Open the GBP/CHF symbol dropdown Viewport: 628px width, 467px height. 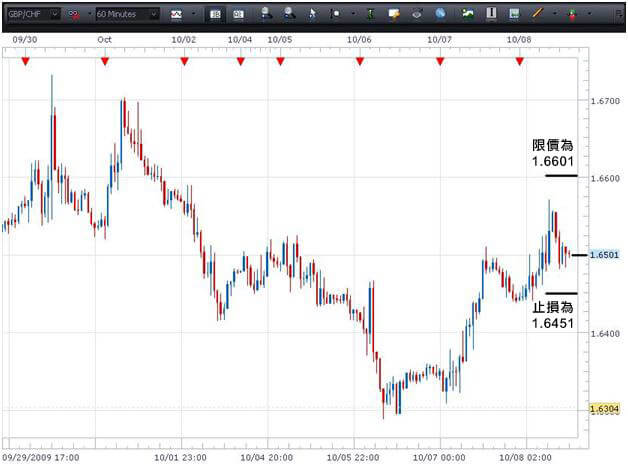click(x=53, y=15)
